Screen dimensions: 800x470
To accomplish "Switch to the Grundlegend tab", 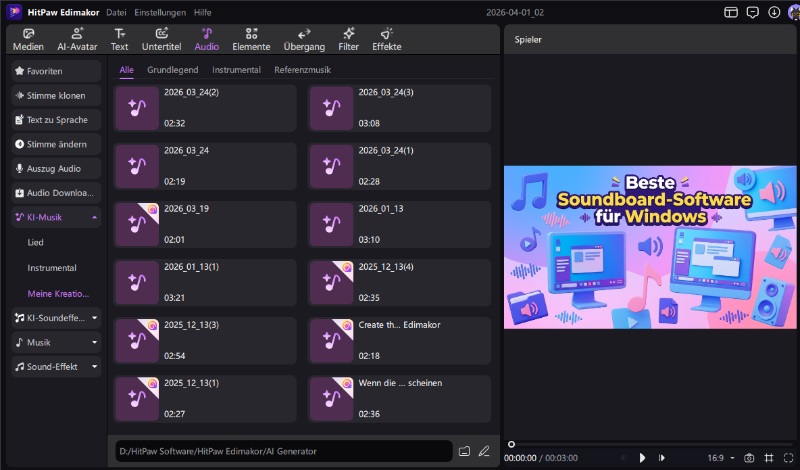I will (x=172, y=70).
